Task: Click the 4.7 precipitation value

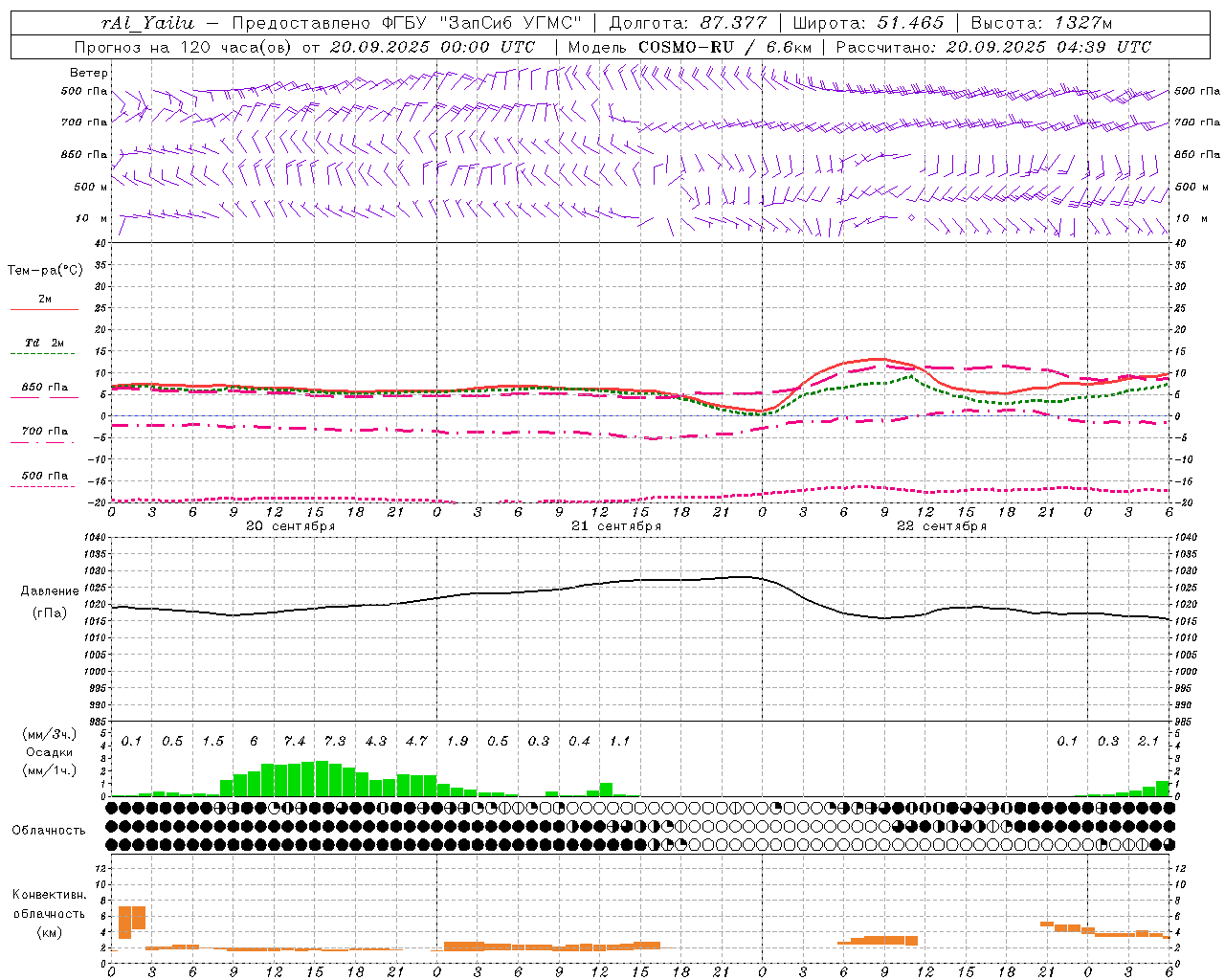Action: [416, 741]
